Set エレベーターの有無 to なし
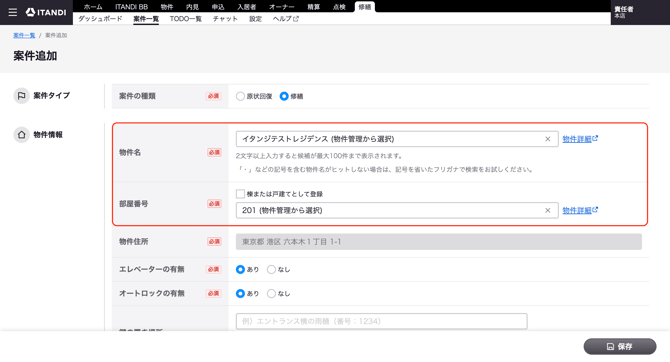 tap(271, 269)
